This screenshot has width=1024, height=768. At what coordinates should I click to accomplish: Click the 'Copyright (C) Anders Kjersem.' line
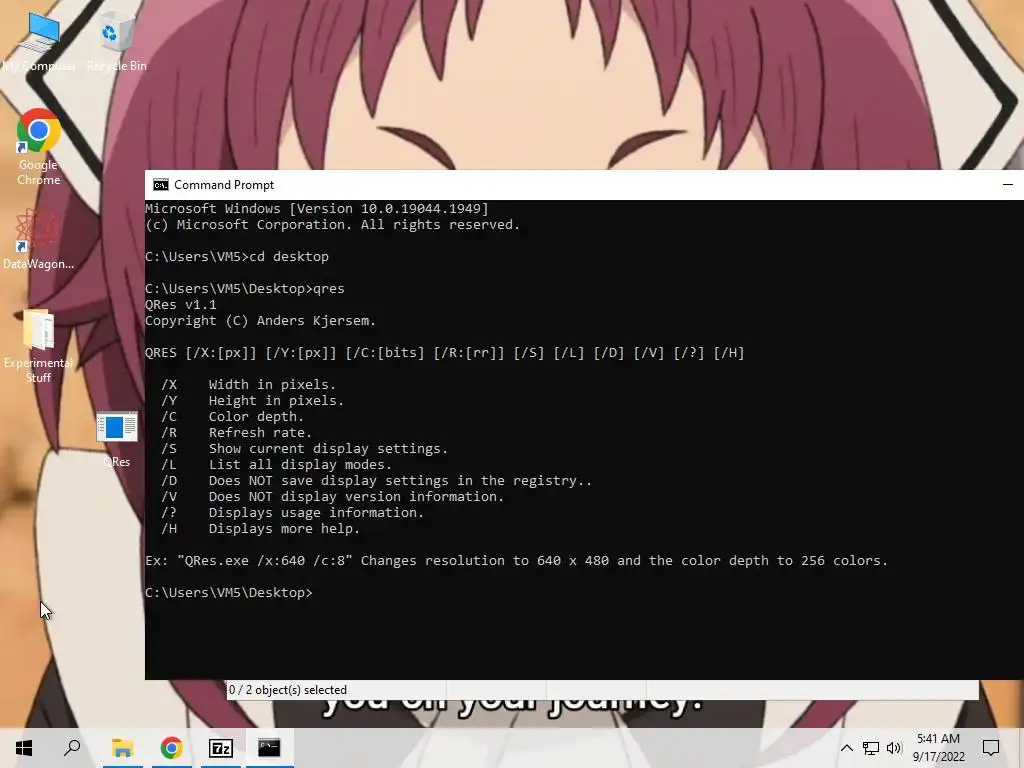click(261, 321)
